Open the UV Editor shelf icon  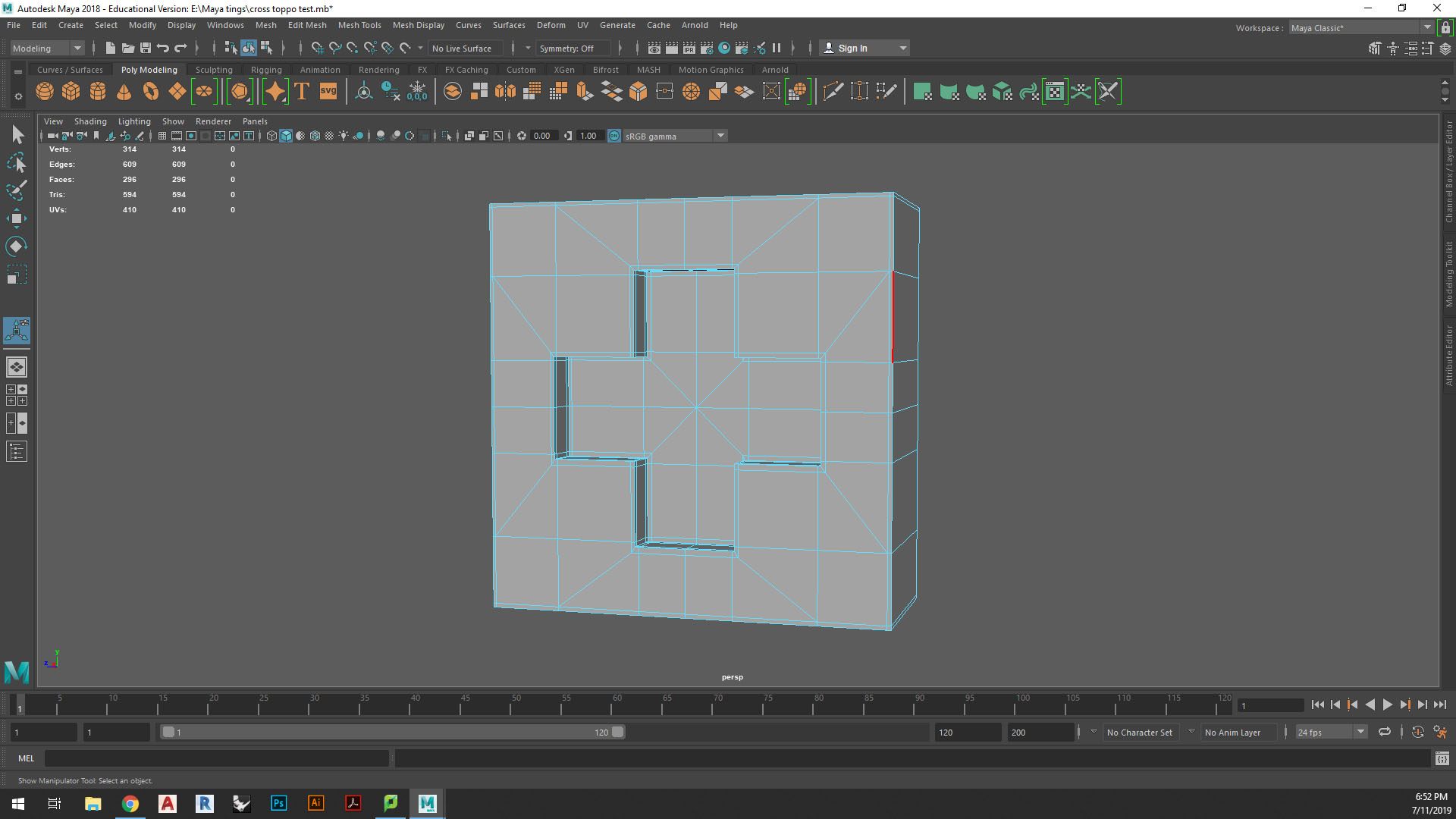click(x=1055, y=92)
